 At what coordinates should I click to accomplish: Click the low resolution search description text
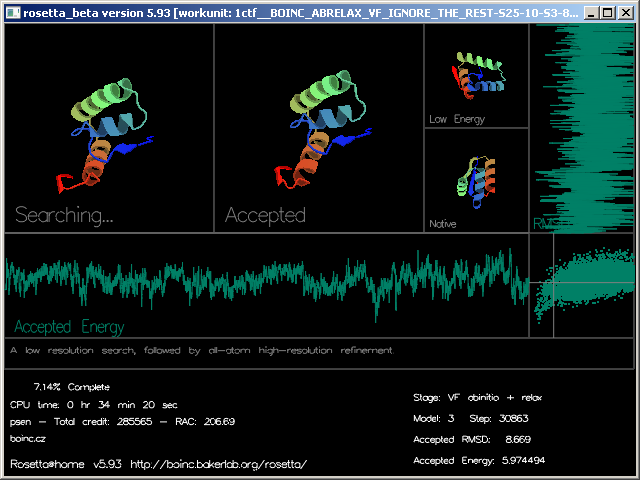tap(202, 351)
